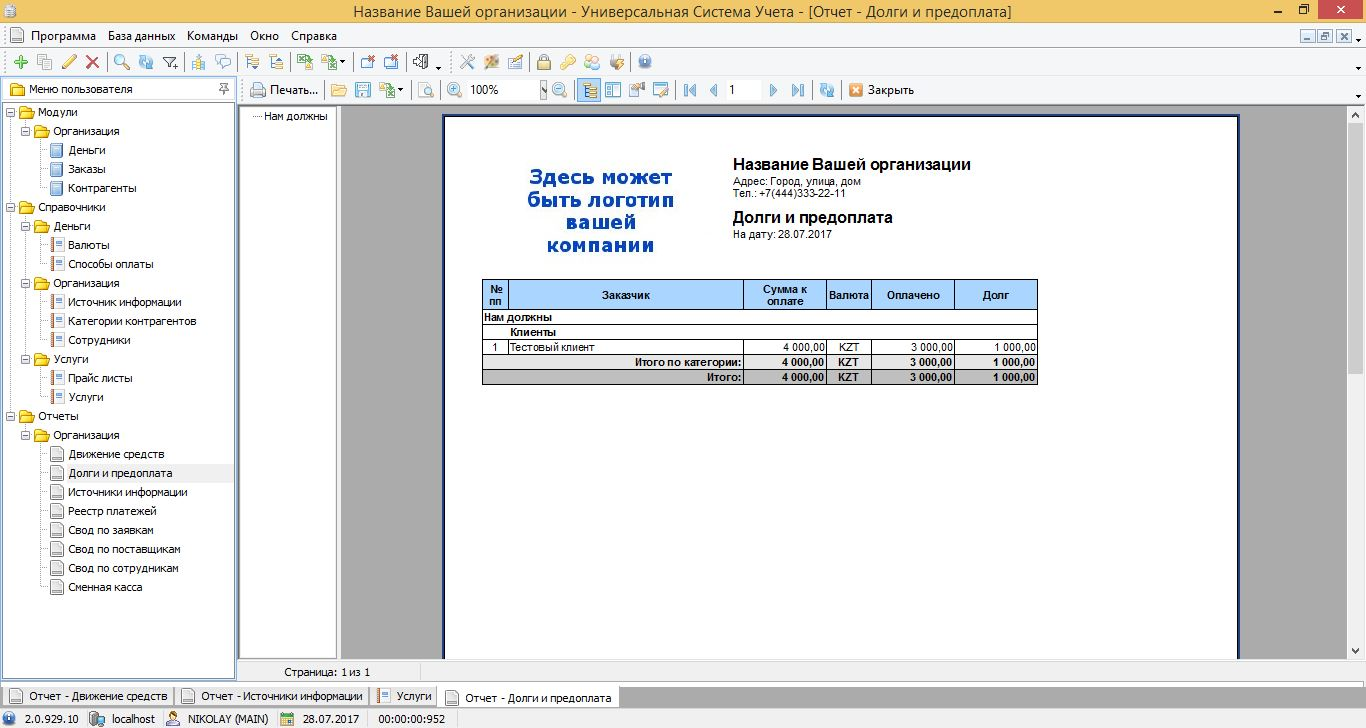Open the report Excel export dropdown arrow
Image resolution: width=1366 pixels, height=728 pixels.
(x=401, y=90)
